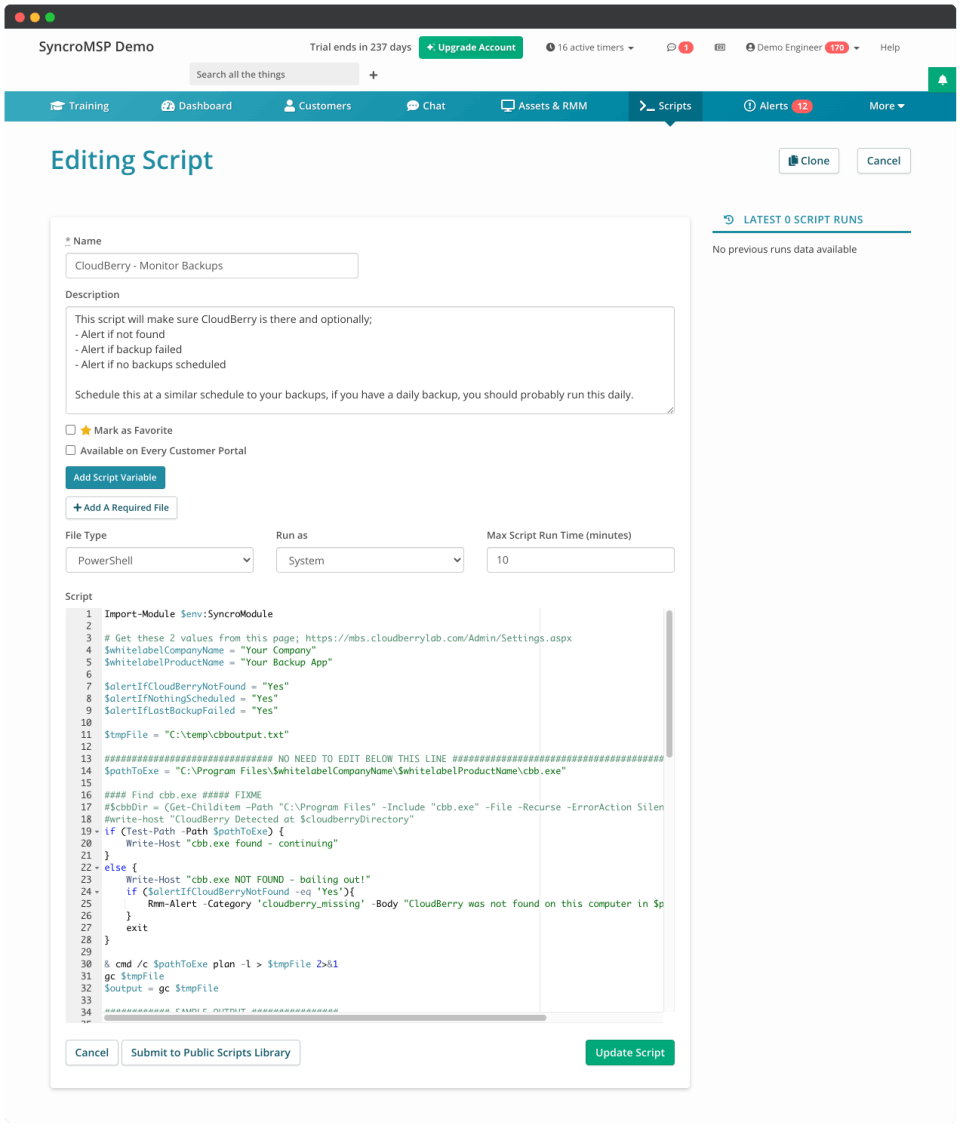
Task: Collapse code fold arrow at line 22
Action: [x=97, y=868]
